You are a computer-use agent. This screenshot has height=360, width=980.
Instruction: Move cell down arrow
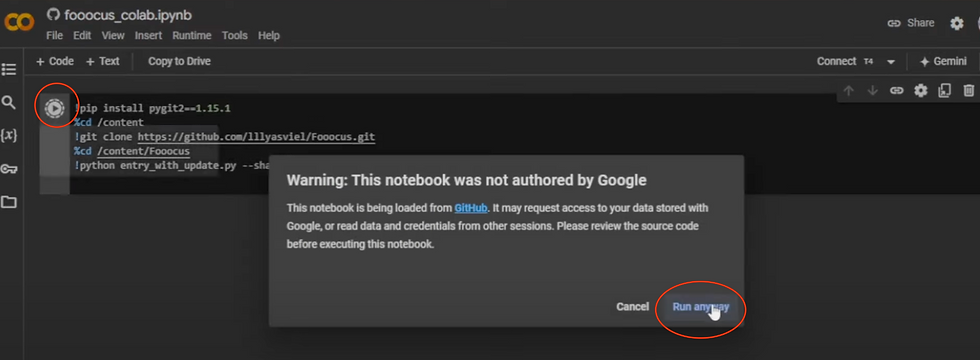coord(872,91)
